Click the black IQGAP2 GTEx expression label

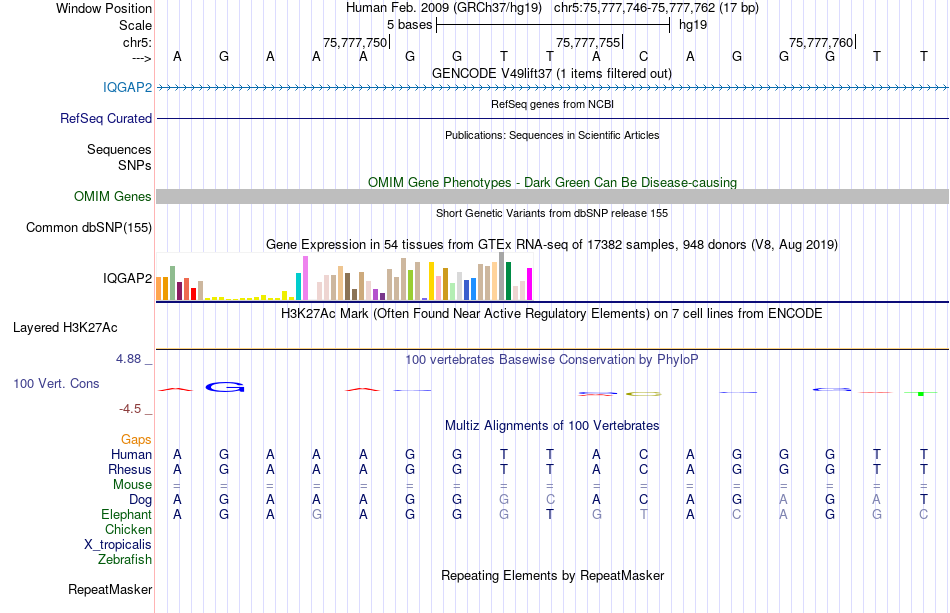pos(127,278)
